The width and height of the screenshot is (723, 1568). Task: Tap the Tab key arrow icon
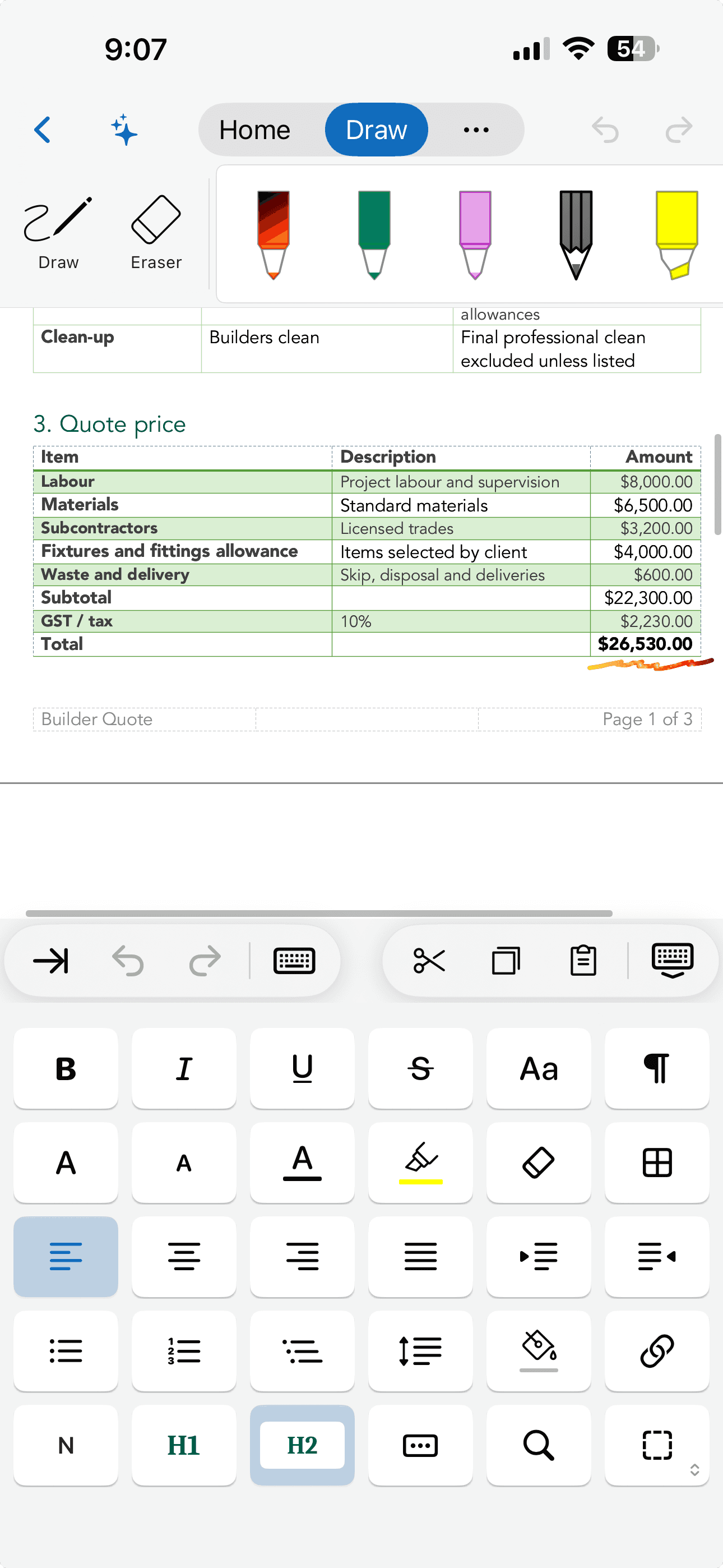[51, 961]
